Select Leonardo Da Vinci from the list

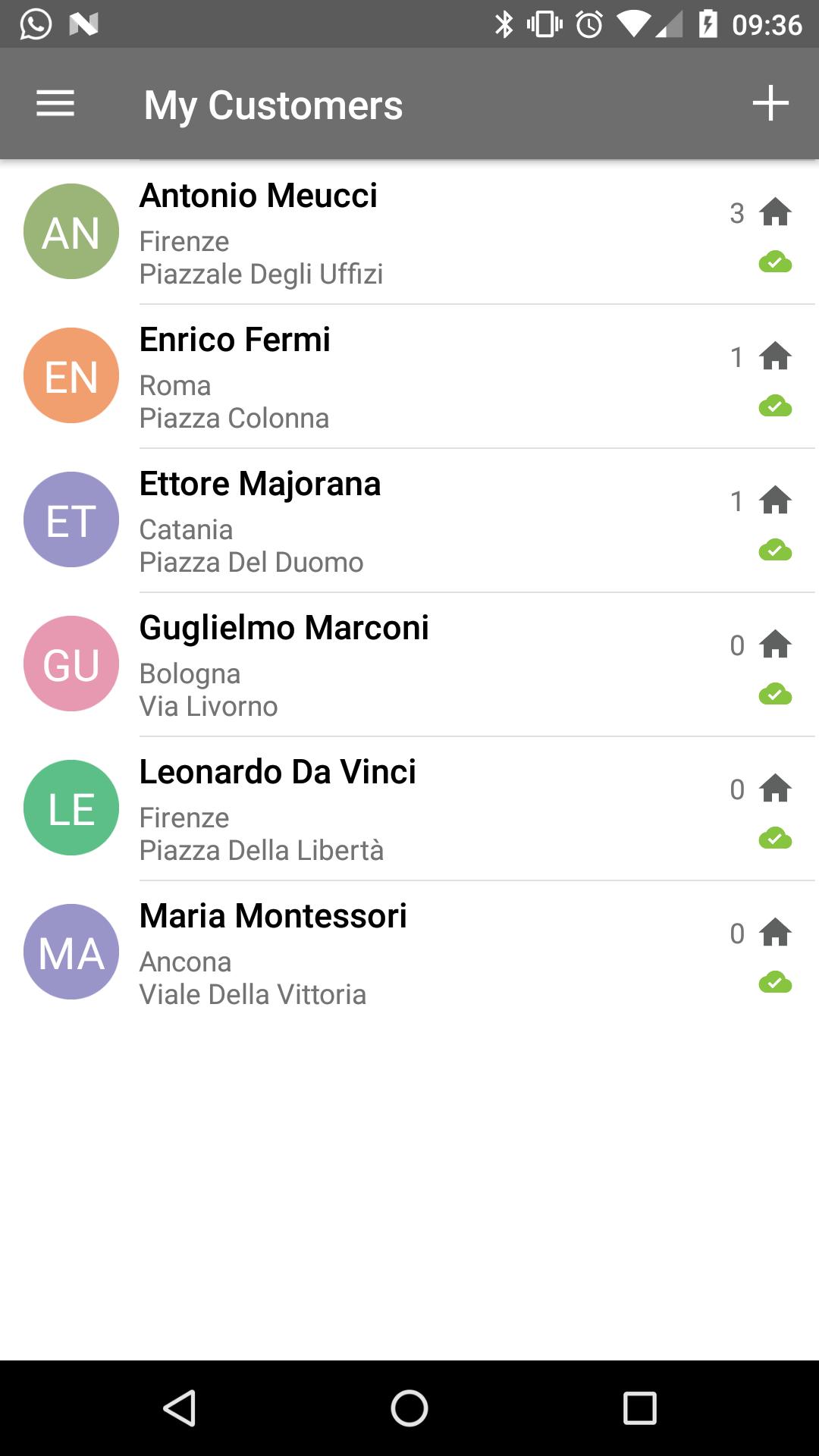click(x=409, y=808)
